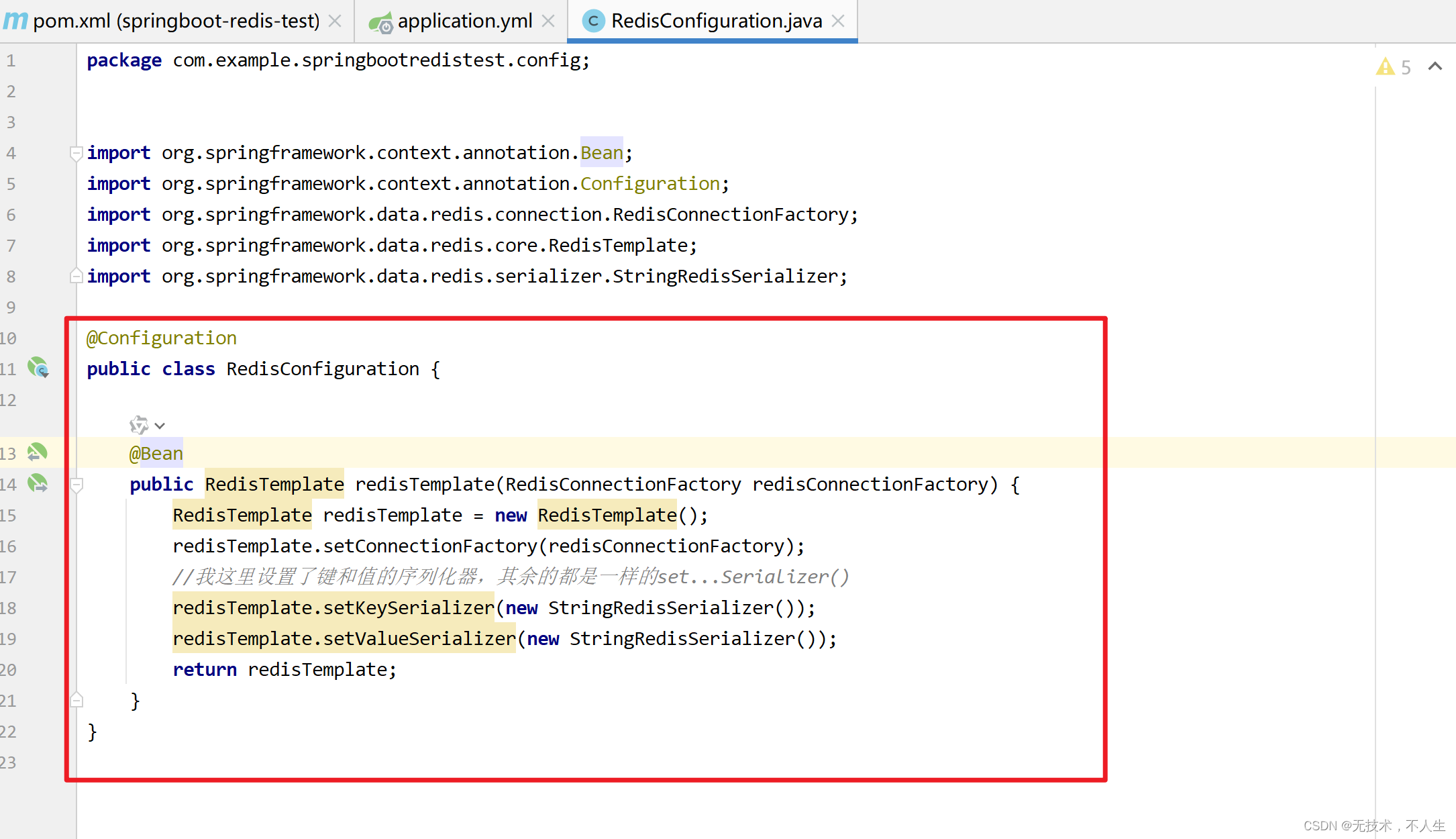The image size is (1456, 839).
Task: Click the Spring config icon on application.yml tab
Action: pos(380,23)
